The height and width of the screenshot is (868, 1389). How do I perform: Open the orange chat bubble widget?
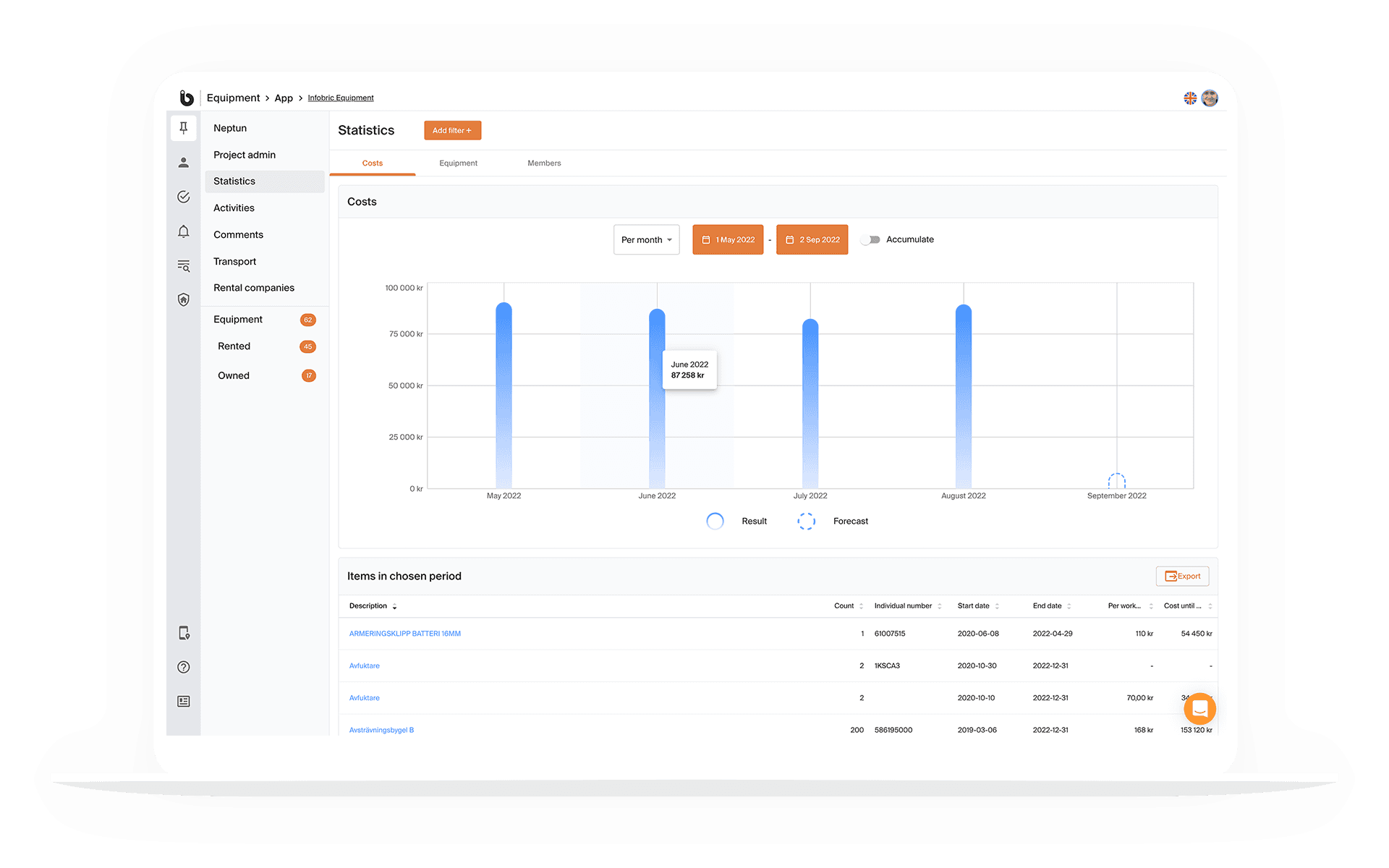(x=1199, y=709)
